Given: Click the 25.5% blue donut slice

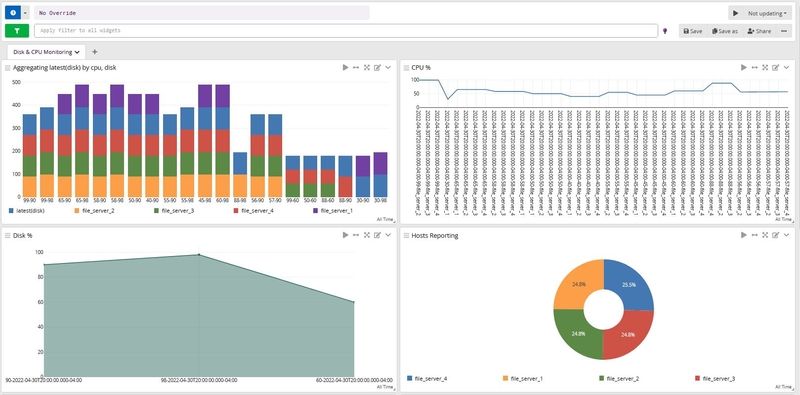Looking at the screenshot, I should [x=629, y=285].
